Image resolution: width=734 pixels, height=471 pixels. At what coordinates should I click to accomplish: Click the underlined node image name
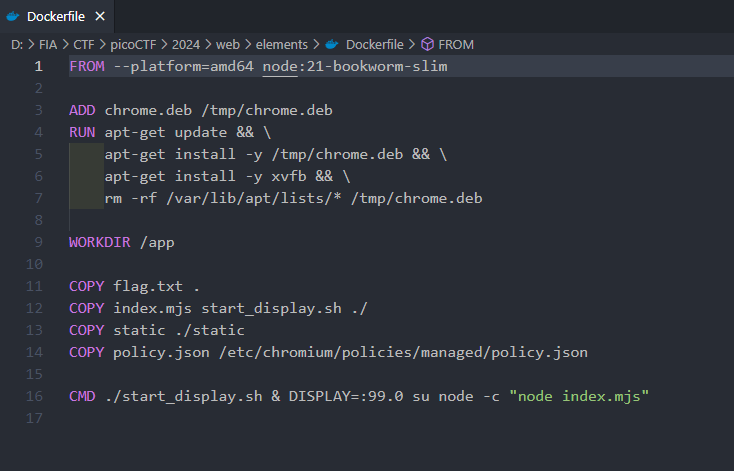point(280,66)
